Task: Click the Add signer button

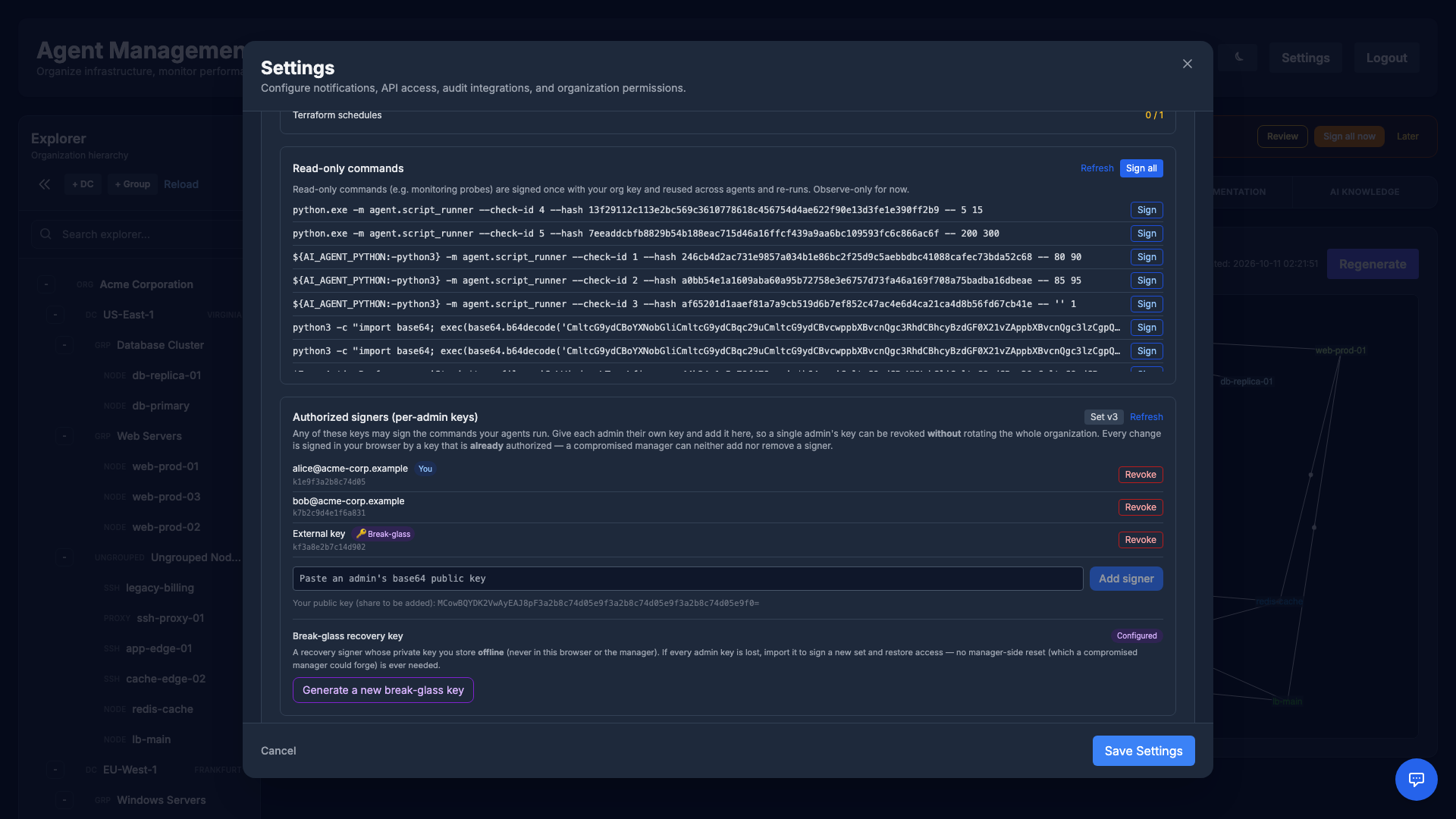Action: [1126, 579]
